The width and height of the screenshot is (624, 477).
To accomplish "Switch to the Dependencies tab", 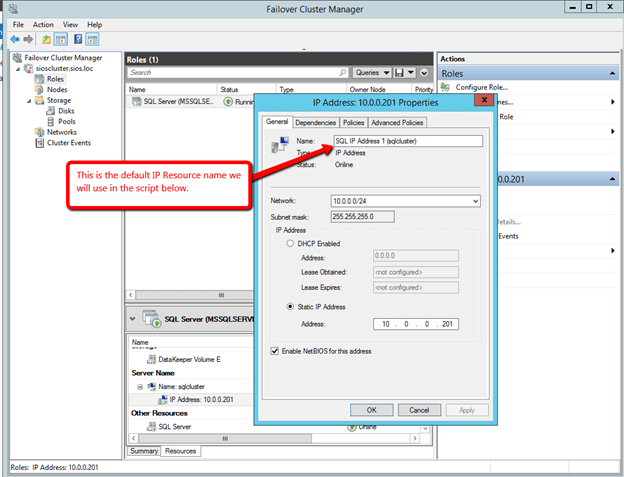I will click(x=315, y=123).
